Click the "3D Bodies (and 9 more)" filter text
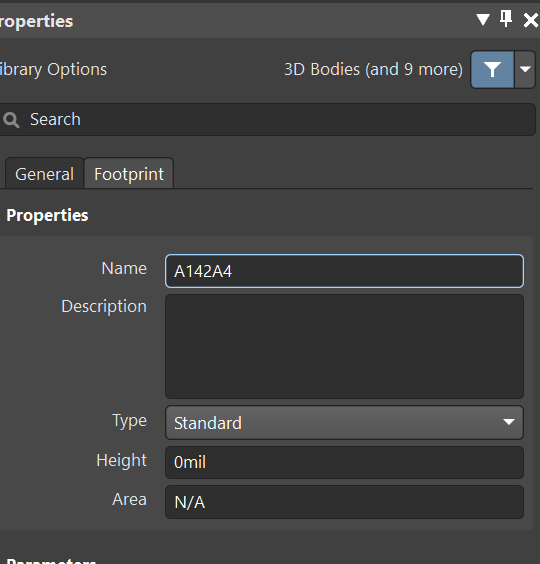Image resolution: width=540 pixels, height=564 pixels. (373, 69)
